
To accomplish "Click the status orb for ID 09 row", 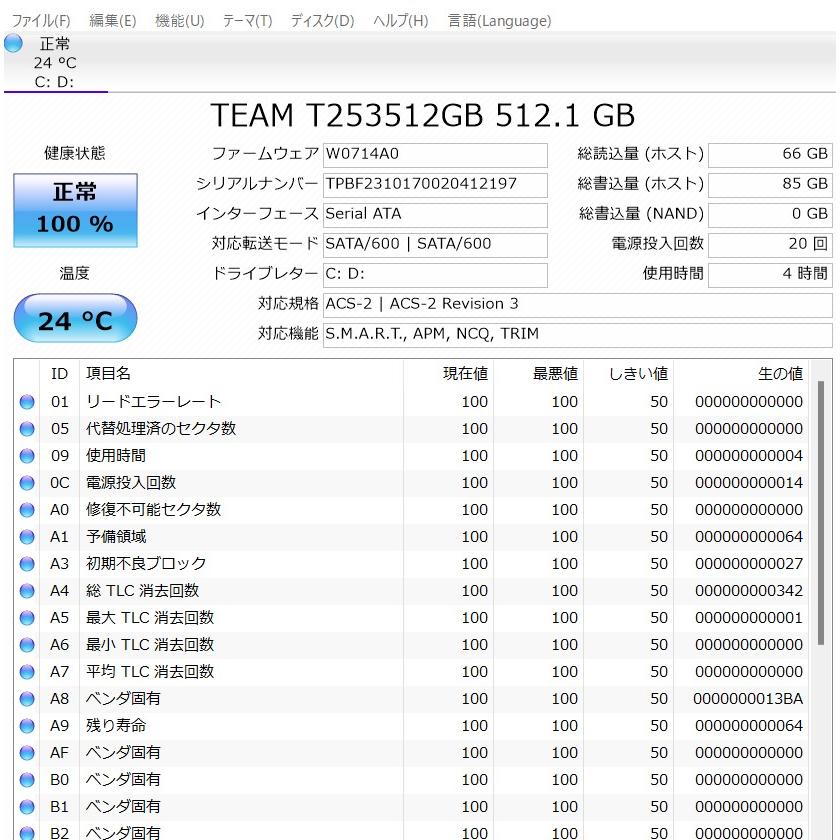I will pyautogui.click(x=27, y=456).
